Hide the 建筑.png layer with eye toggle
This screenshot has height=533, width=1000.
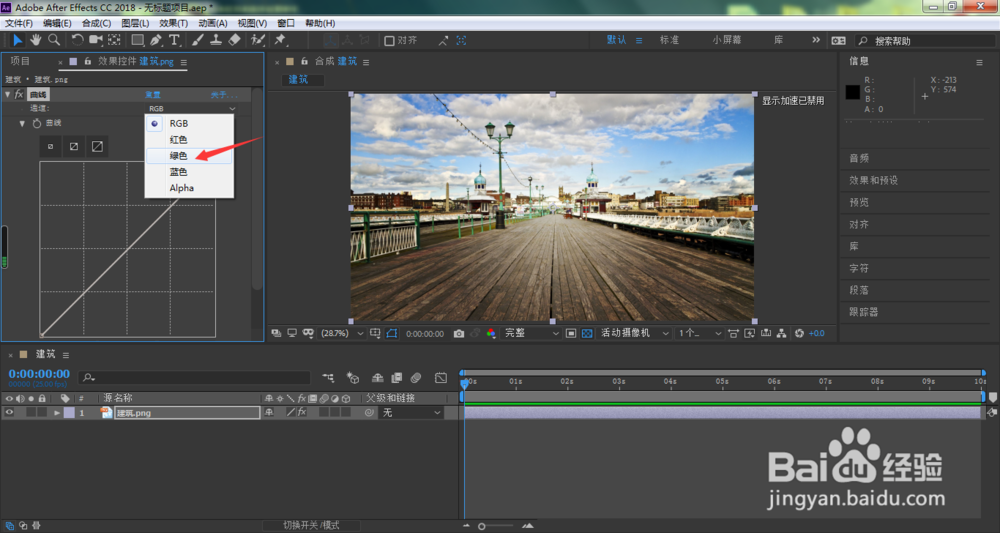(x=9, y=412)
